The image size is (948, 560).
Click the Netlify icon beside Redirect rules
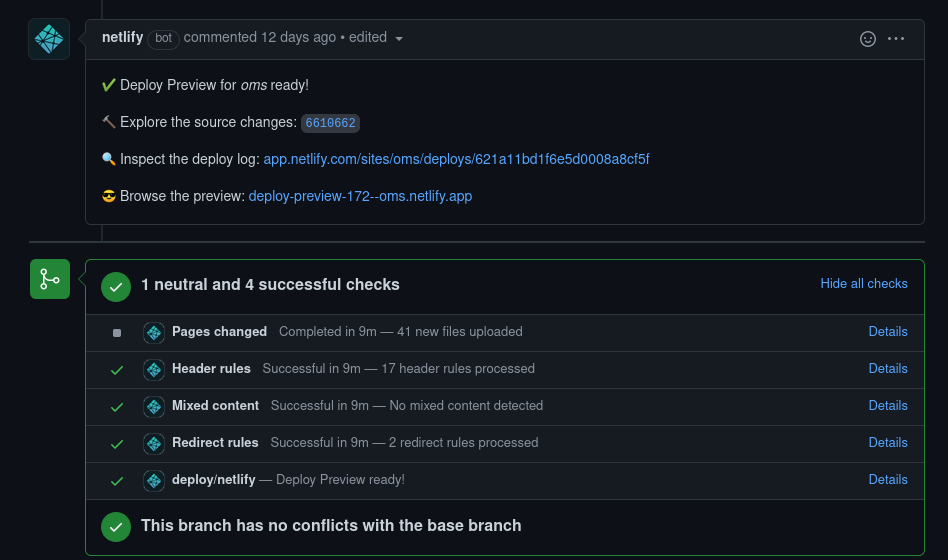pos(154,443)
